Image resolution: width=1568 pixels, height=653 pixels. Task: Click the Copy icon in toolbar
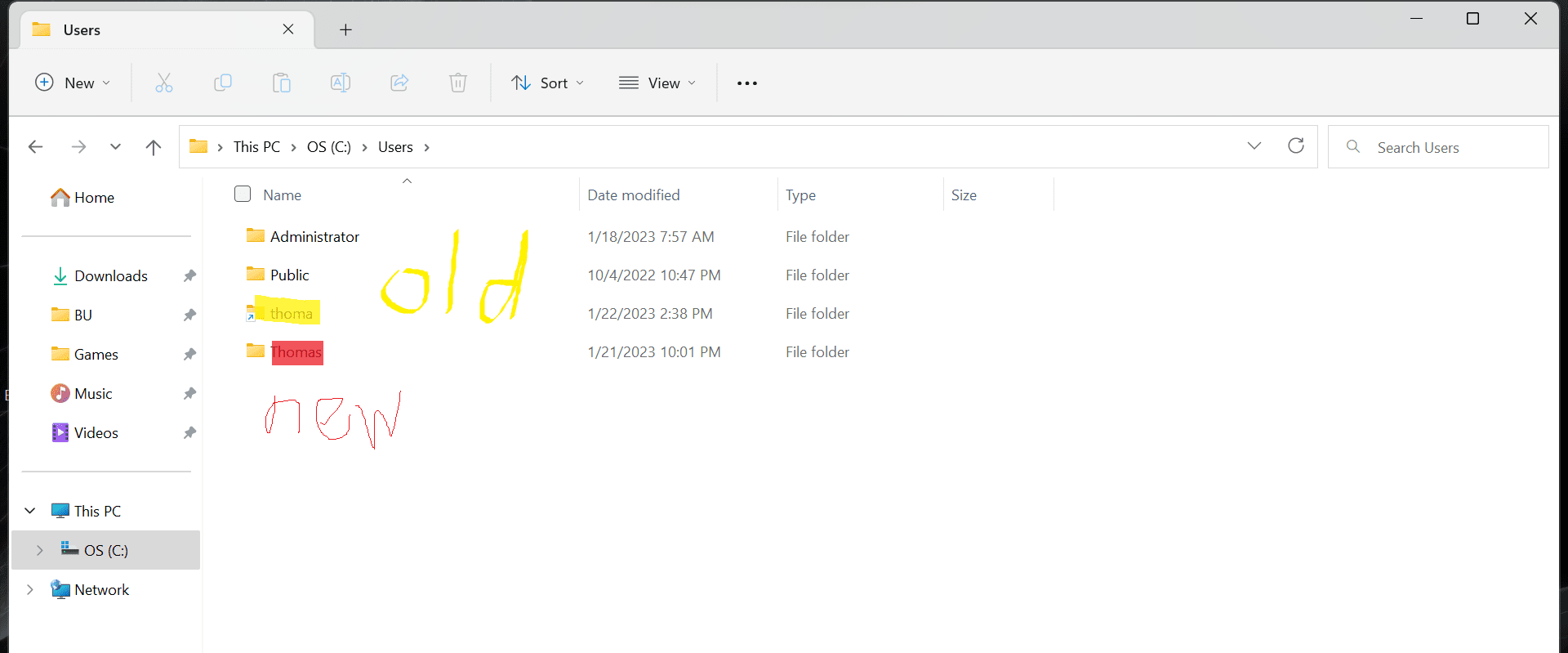coord(223,83)
